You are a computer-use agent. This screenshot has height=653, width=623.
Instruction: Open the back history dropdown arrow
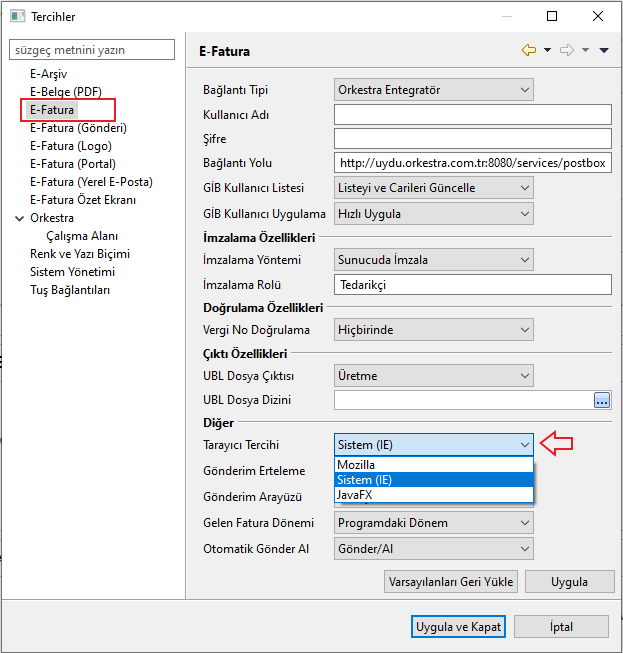(547, 51)
